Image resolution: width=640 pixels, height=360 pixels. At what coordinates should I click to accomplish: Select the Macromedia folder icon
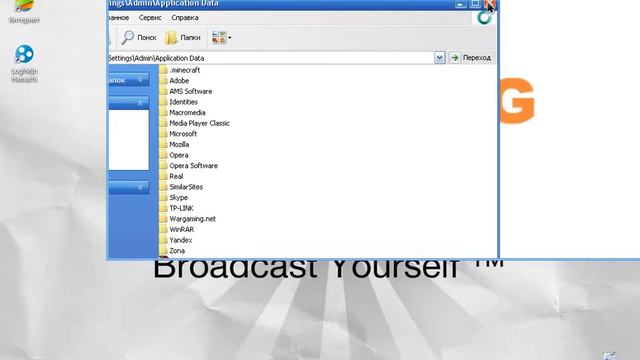pos(163,112)
